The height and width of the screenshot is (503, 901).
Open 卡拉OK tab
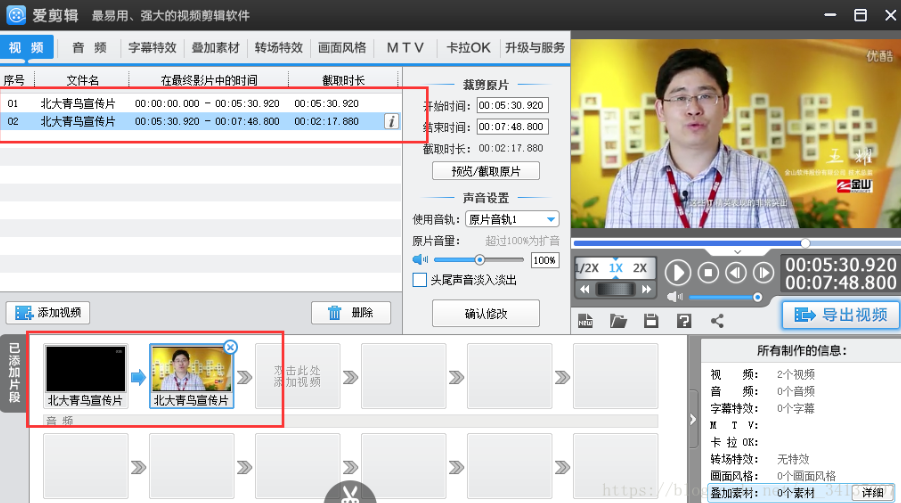tap(468, 48)
